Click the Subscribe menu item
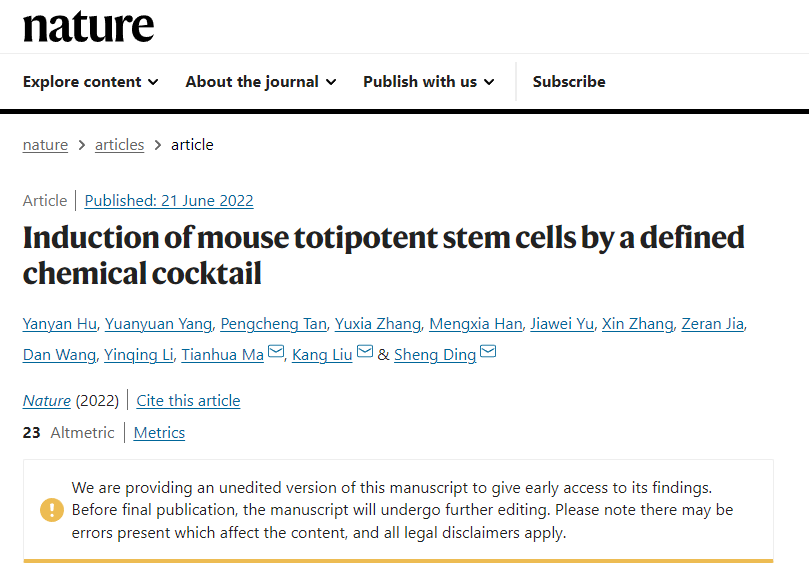This screenshot has width=809, height=582. pyautogui.click(x=569, y=82)
